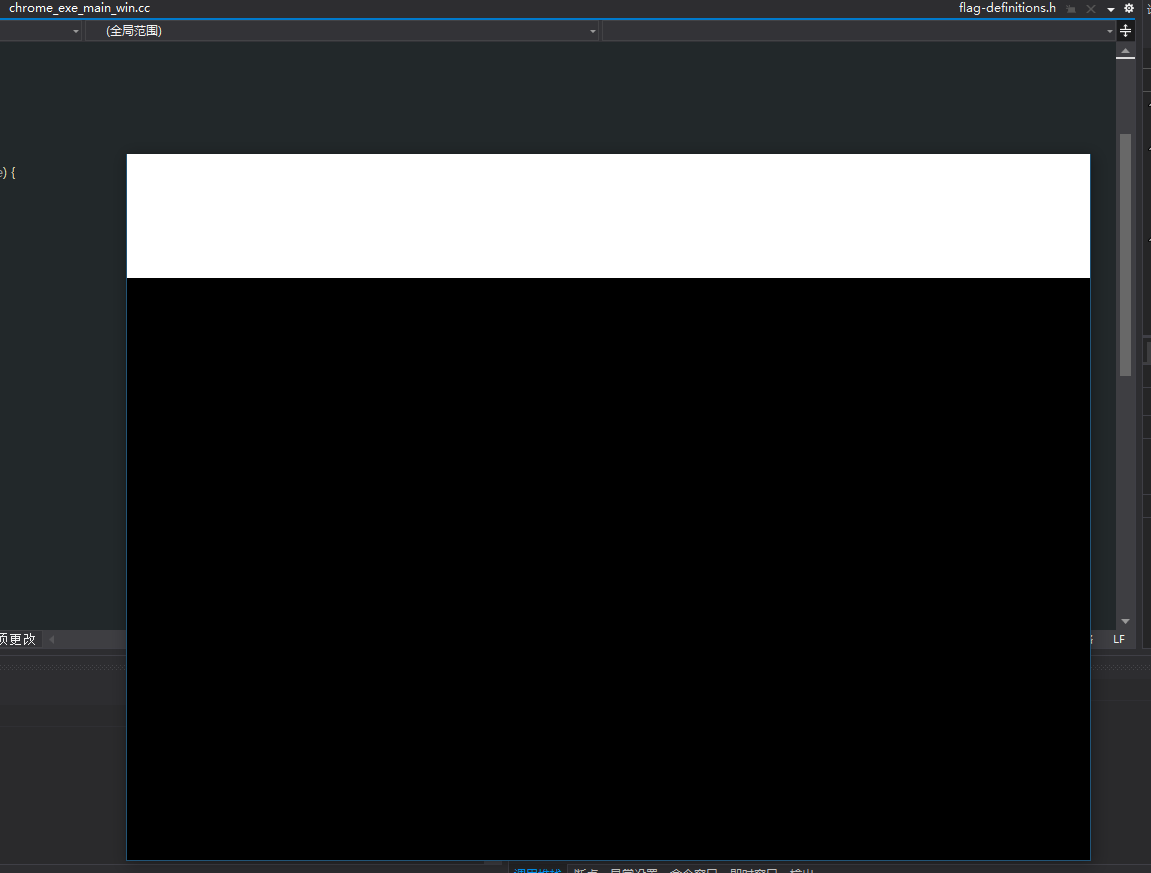The height and width of the screenshot is (873, 1151).
Task: Click the editor split window icon
Action: point(1125,31)
